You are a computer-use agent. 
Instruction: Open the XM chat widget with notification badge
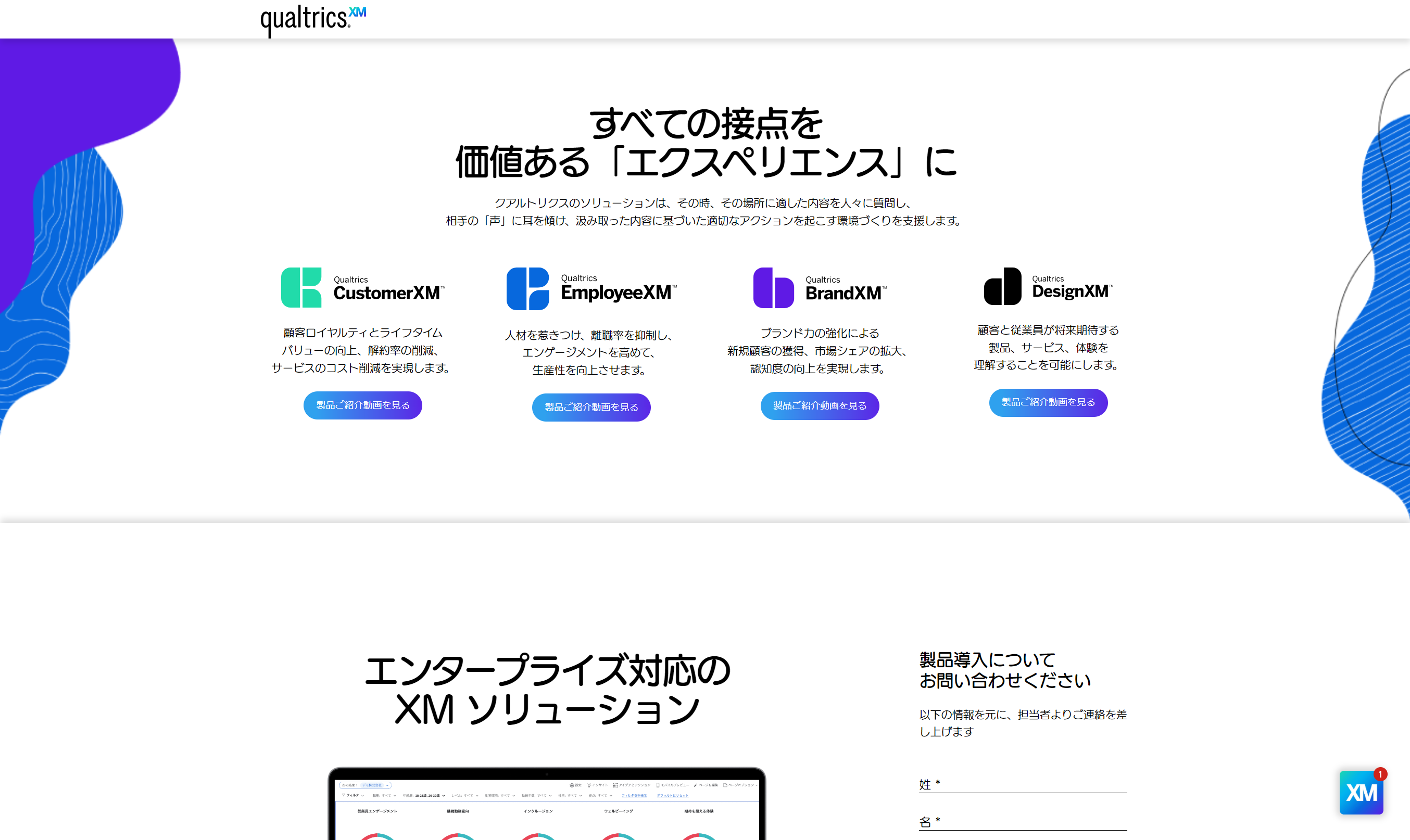pos(1362,792)
